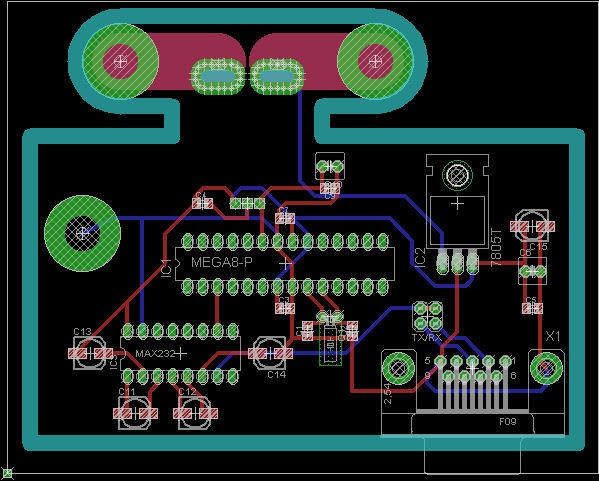
Task: Select the MEGA8-P chip label
Action: [x=222, y=262]
